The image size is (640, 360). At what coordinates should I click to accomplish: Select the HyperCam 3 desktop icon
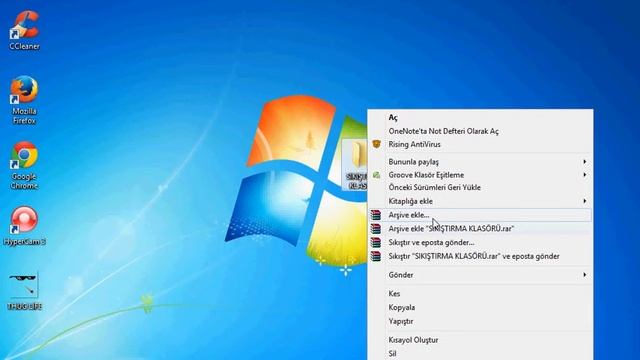click(24, 226)
